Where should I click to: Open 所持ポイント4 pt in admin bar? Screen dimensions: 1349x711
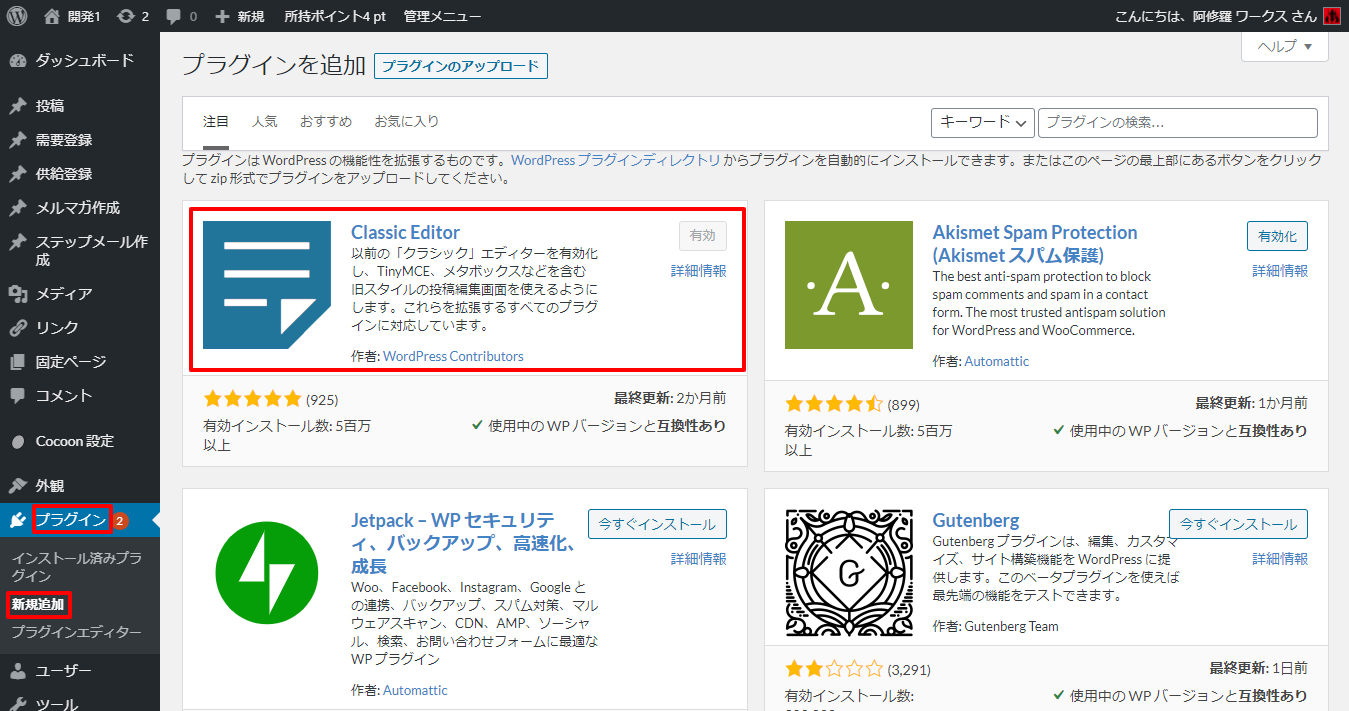pyautogui.click(x=334, y=16)
